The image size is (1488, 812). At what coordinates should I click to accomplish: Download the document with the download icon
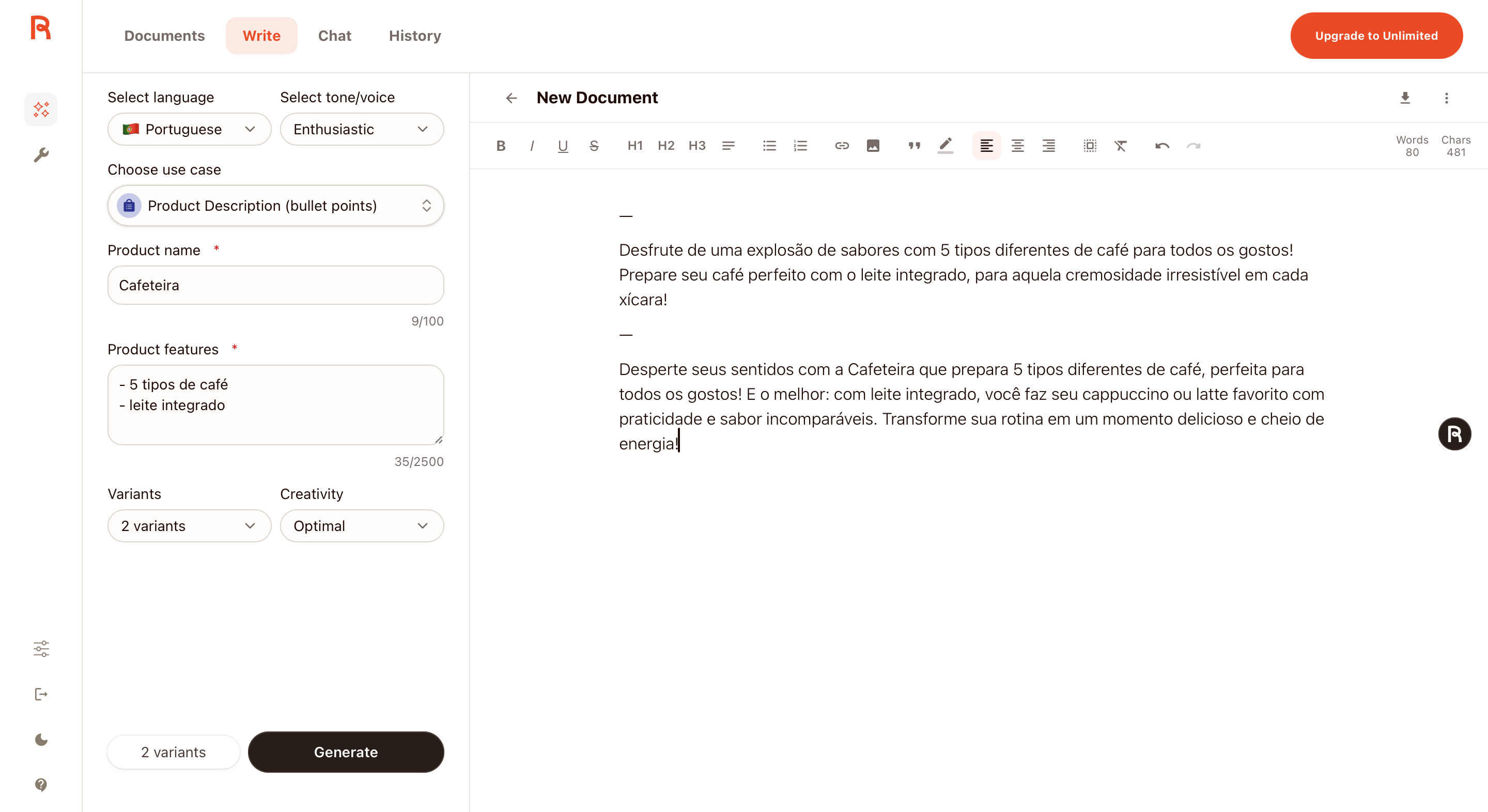[1405, 98]
